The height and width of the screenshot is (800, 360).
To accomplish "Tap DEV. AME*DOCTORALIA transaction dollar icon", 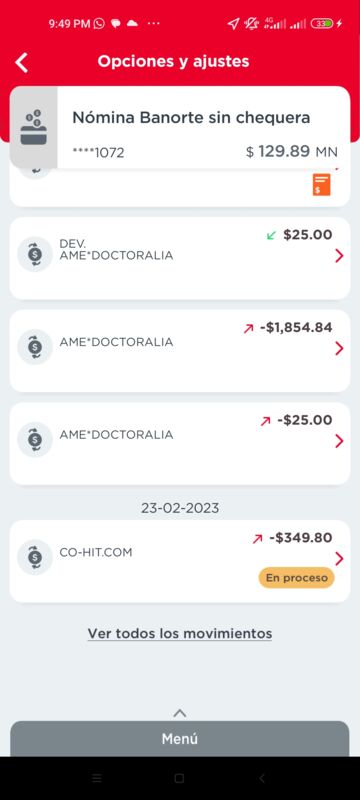I will pos(35,254).
